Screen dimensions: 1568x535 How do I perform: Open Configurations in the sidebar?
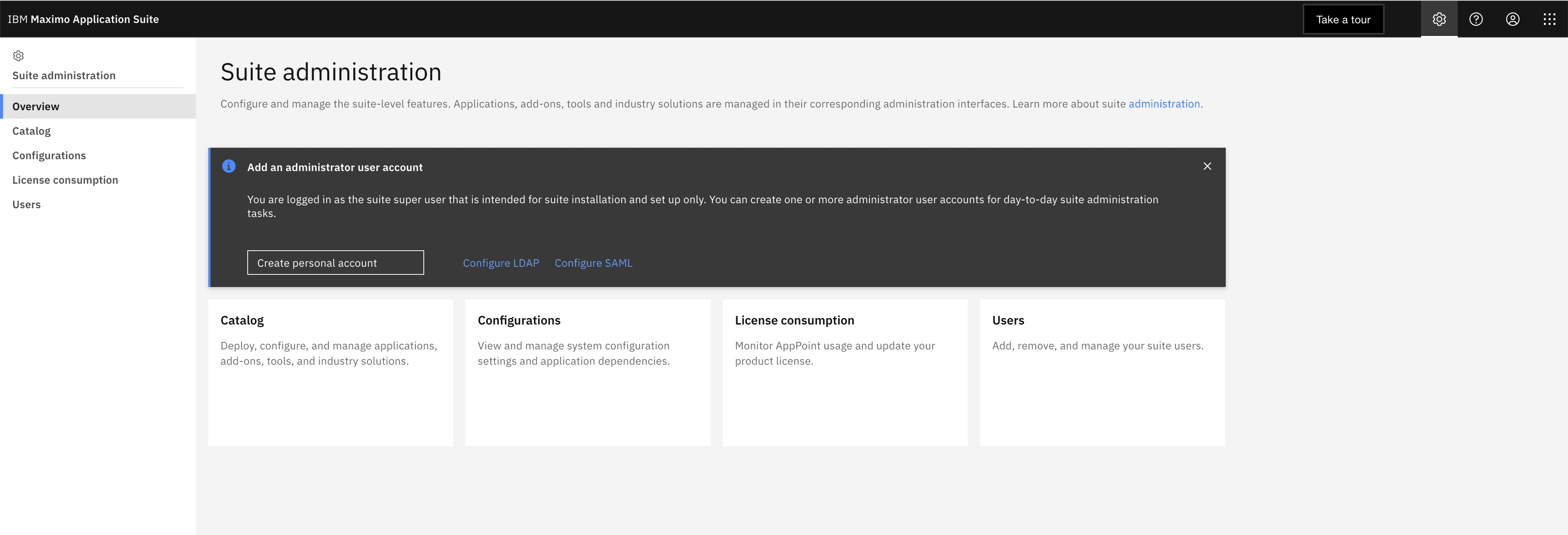pyautogui.click(x=98, y=155)
